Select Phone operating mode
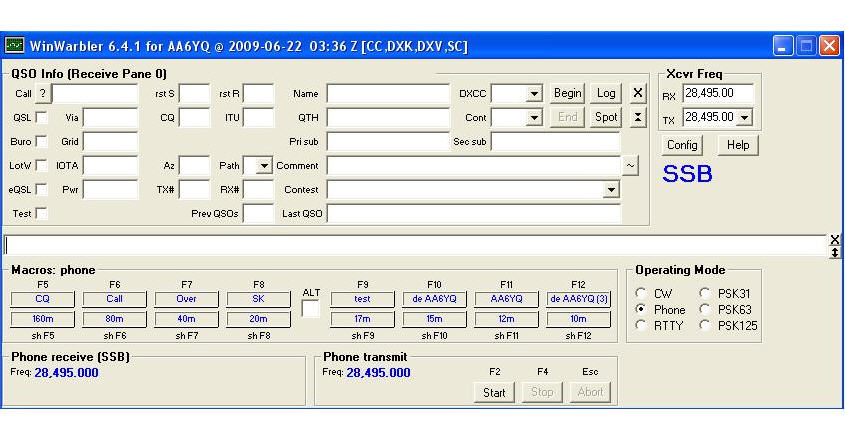Screen dimensions: 845x441 coord(640,309)
